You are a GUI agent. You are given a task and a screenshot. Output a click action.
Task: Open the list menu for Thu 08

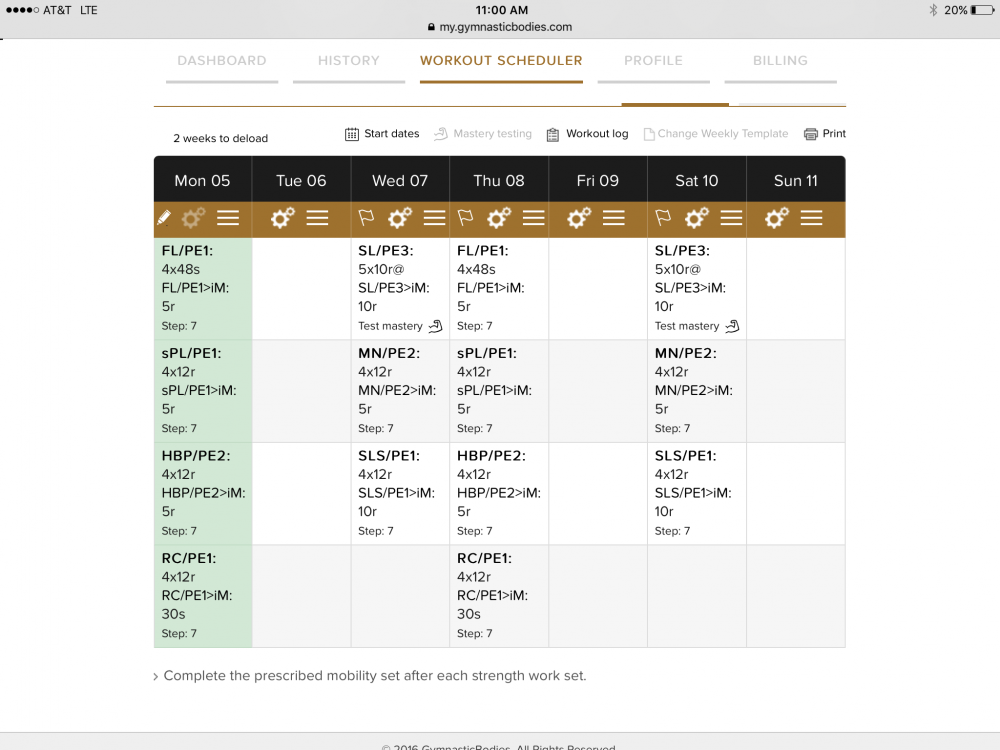534,218
